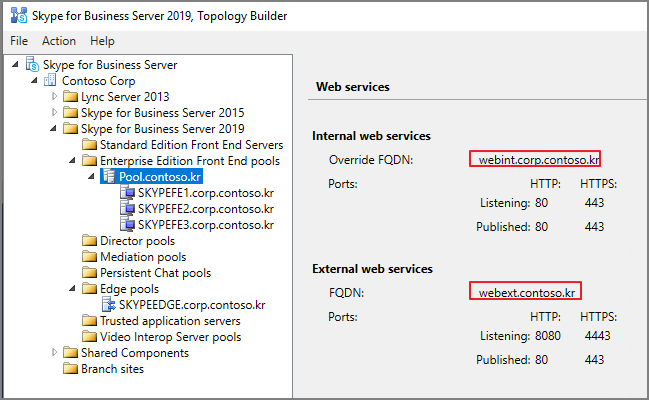Click the Internal web services heading
Screen dimensions: 649x400
[371, 136]
